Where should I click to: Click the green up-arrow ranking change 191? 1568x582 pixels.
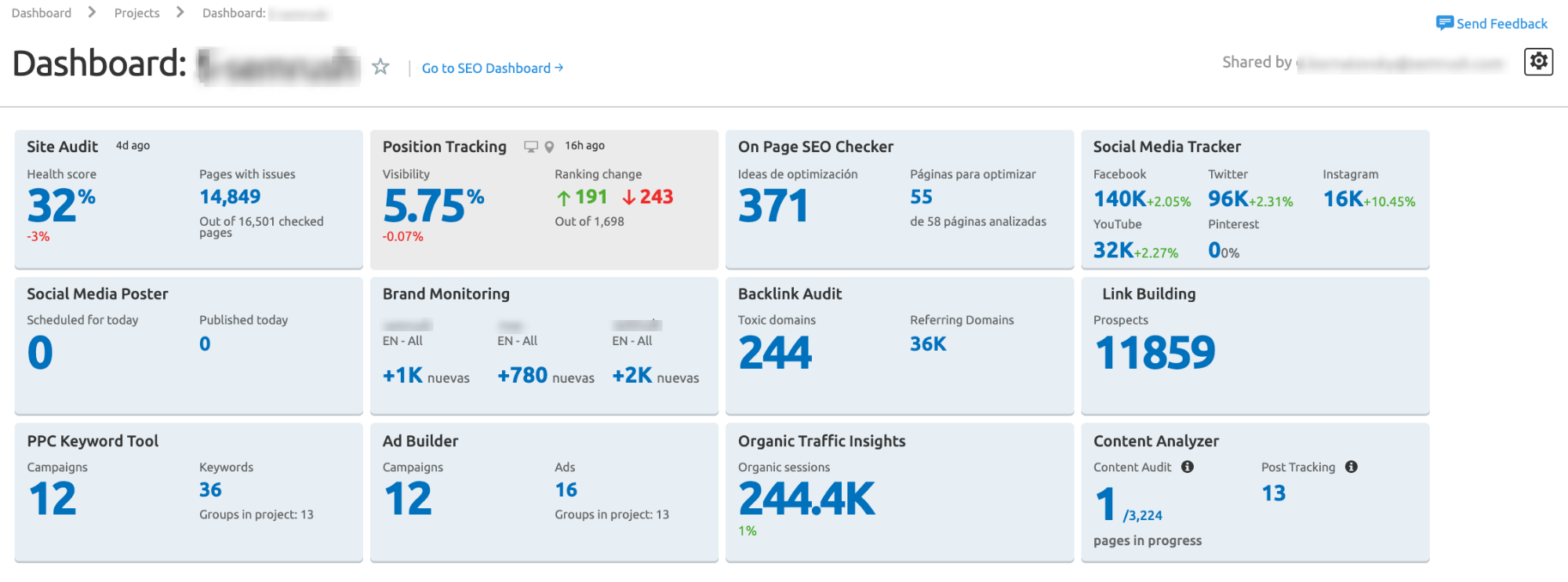[x=582, y=197]
